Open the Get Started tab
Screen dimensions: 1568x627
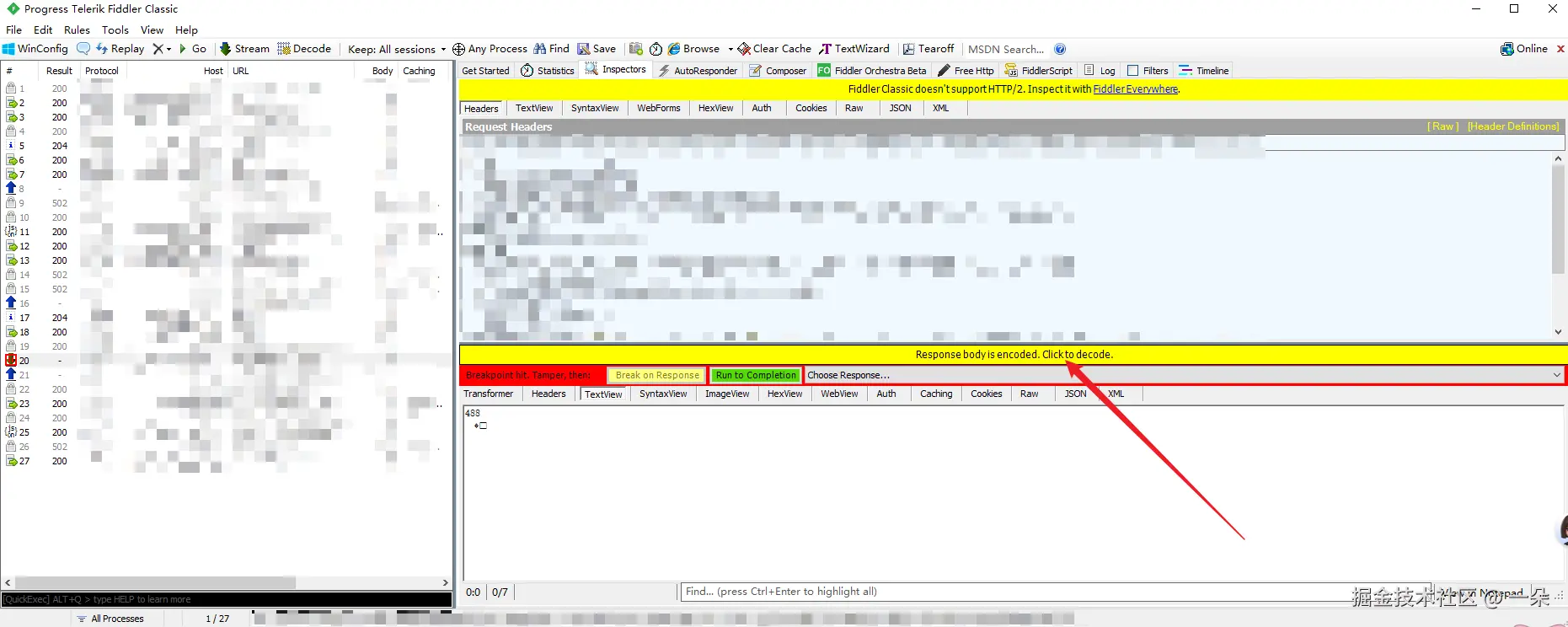(x=485, y=71)
